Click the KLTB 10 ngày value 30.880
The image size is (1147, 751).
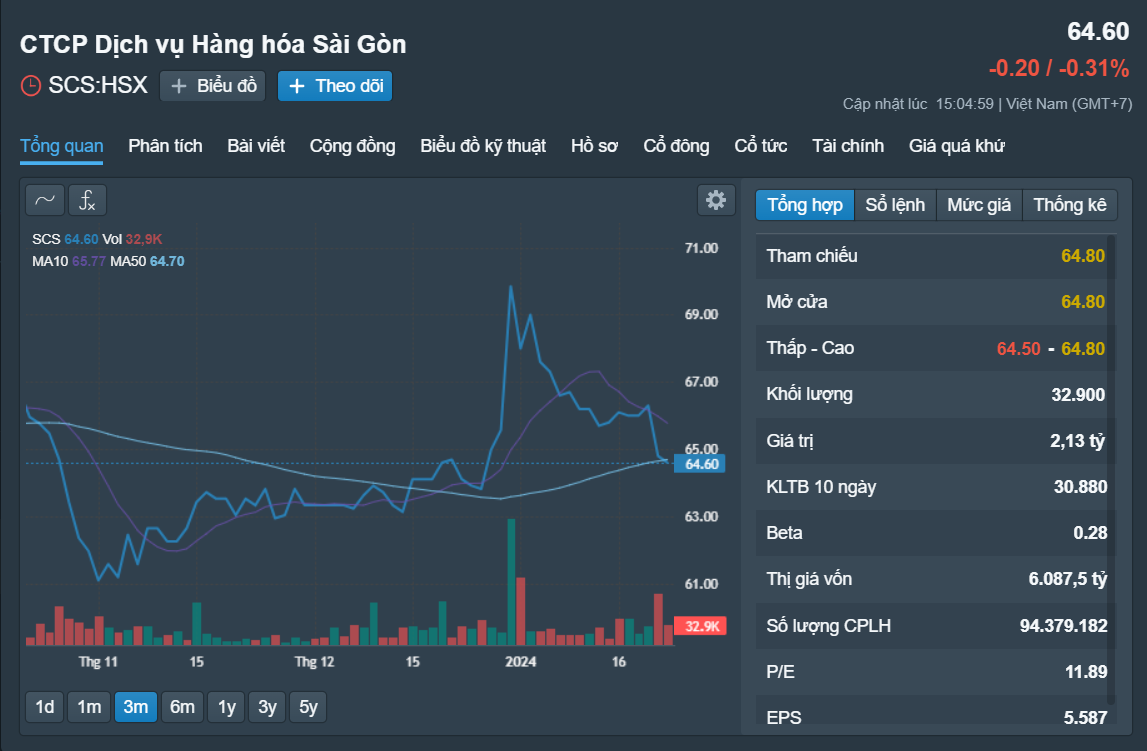point(1080,487)
